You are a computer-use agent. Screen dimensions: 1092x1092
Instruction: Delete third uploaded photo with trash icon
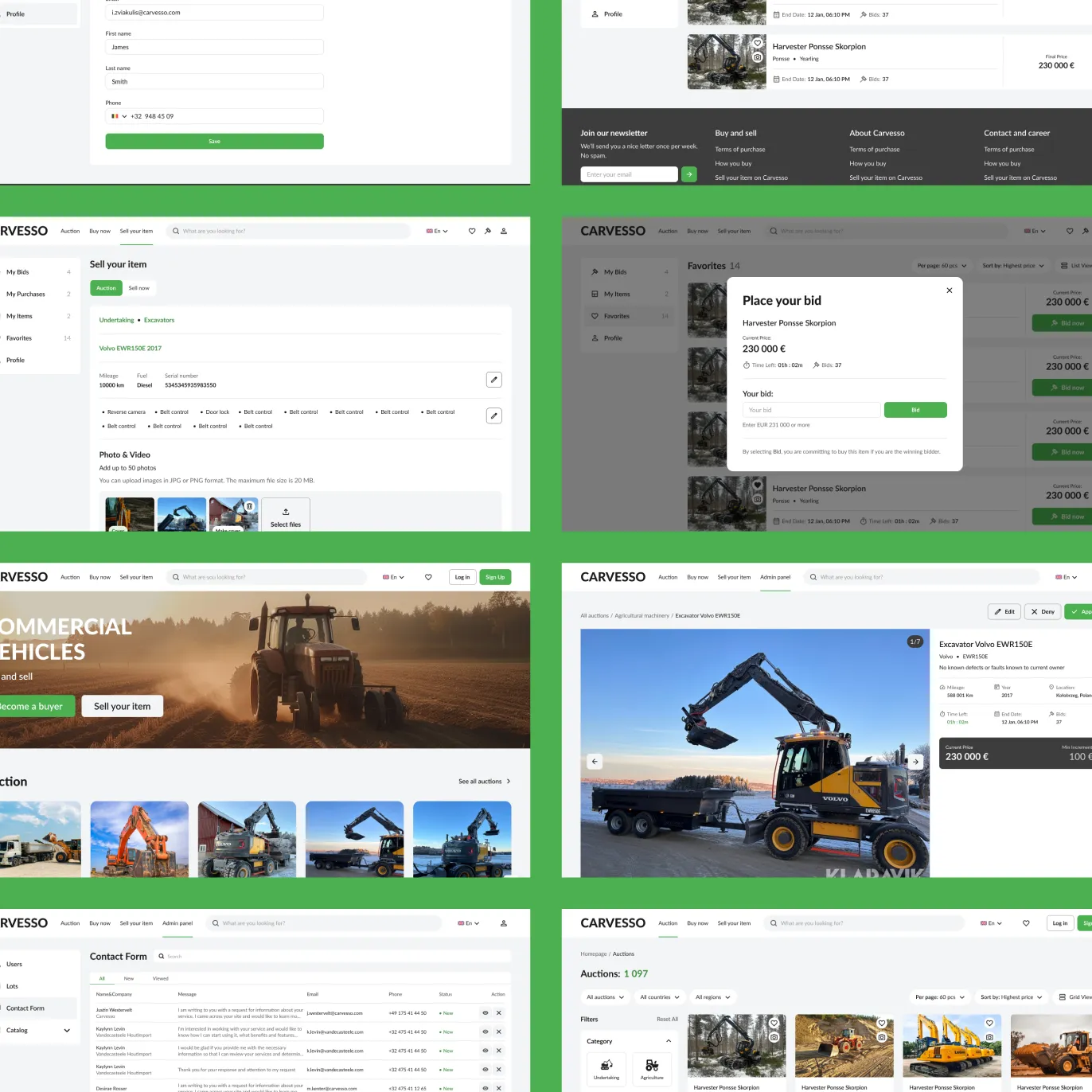249,506
